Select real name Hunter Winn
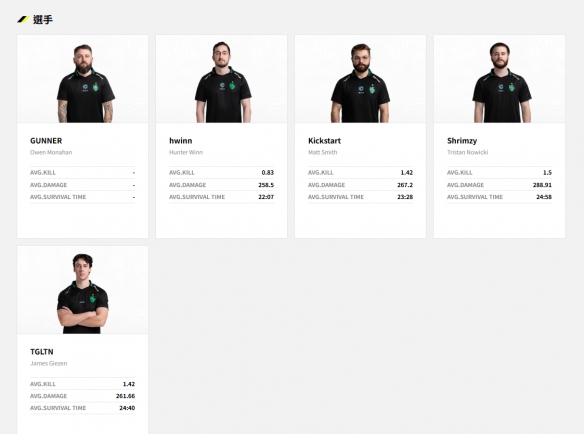This screenshot has width=584, height=434. coord(186,152)
